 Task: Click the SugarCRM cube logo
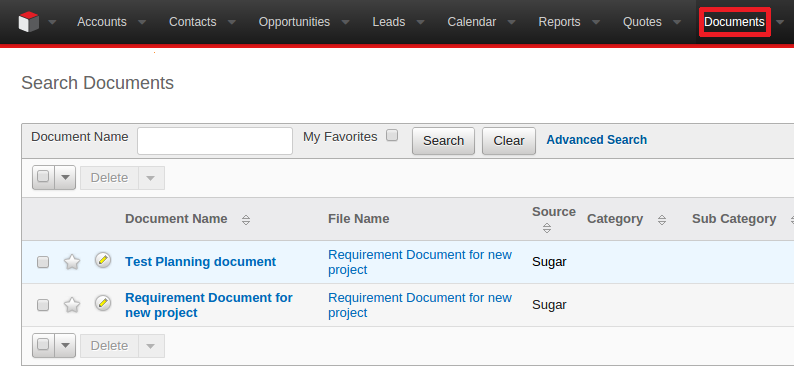pyautogui.click(x=28, y=22)
